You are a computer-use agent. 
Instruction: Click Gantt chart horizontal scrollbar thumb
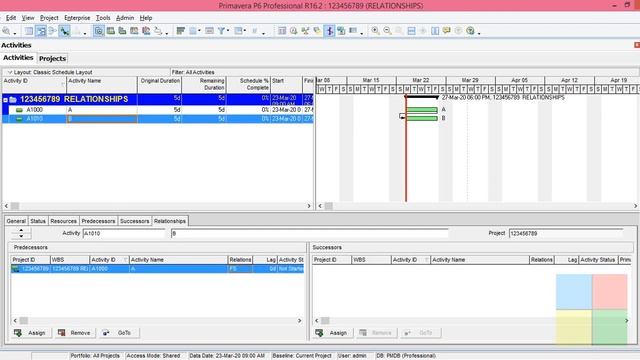pos(329,206)
